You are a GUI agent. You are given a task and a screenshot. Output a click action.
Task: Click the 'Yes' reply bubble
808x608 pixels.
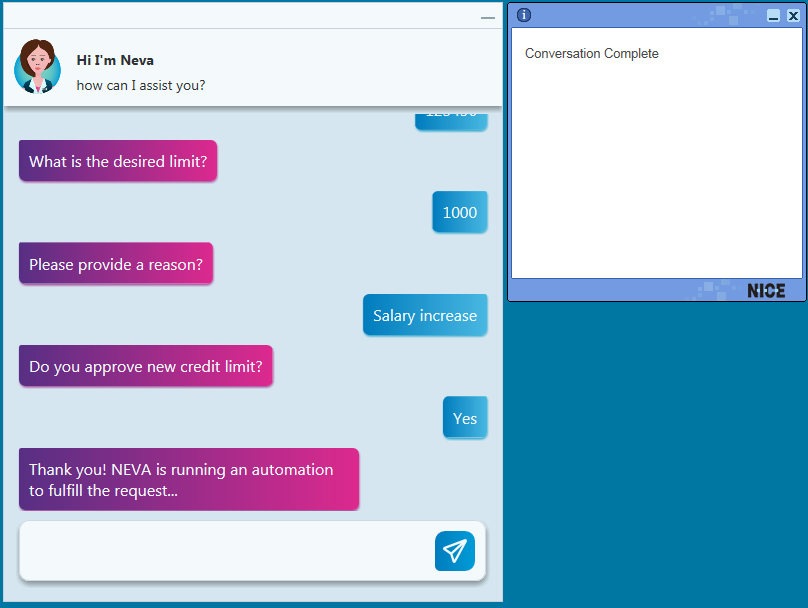465,418
